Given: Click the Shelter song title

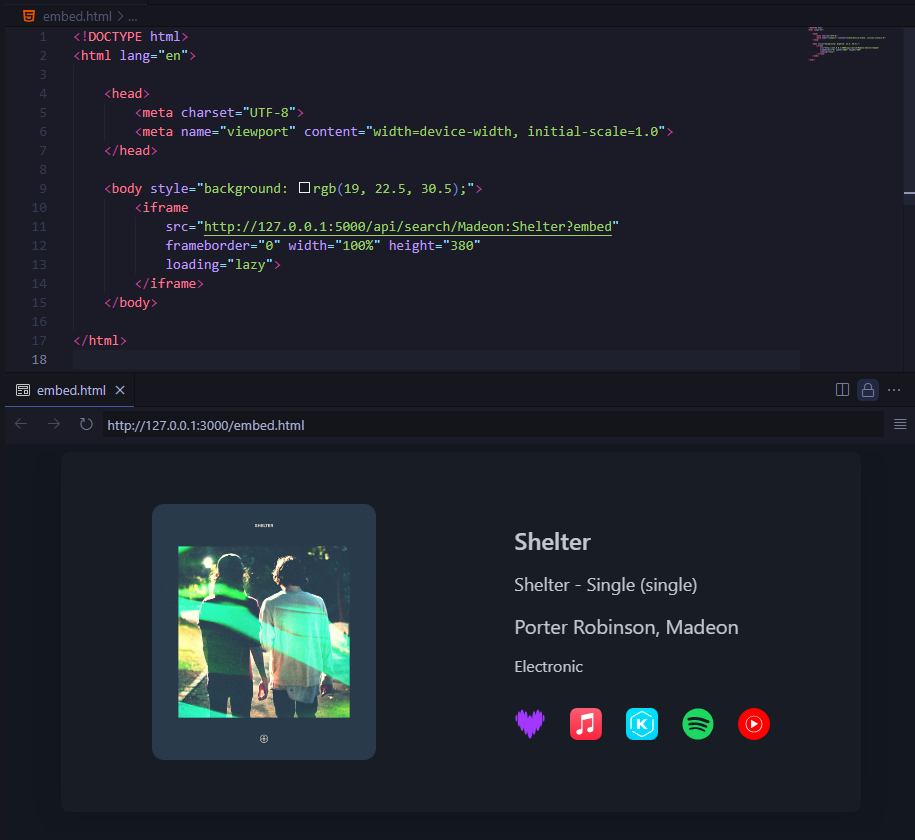Looking at the screenshot, I should [x=552, y=542].
